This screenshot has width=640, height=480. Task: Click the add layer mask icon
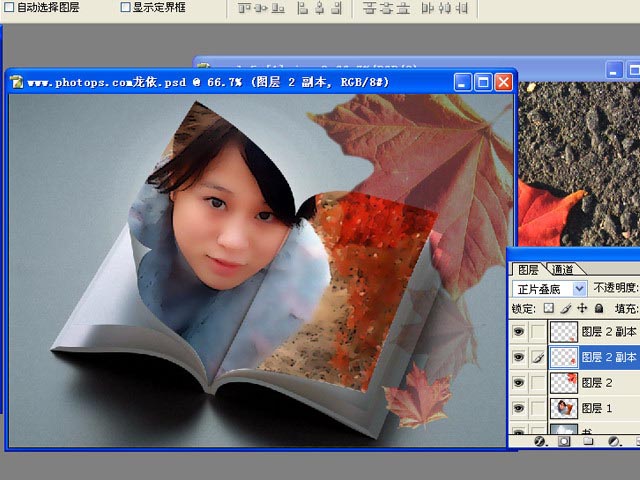[564, 440]
